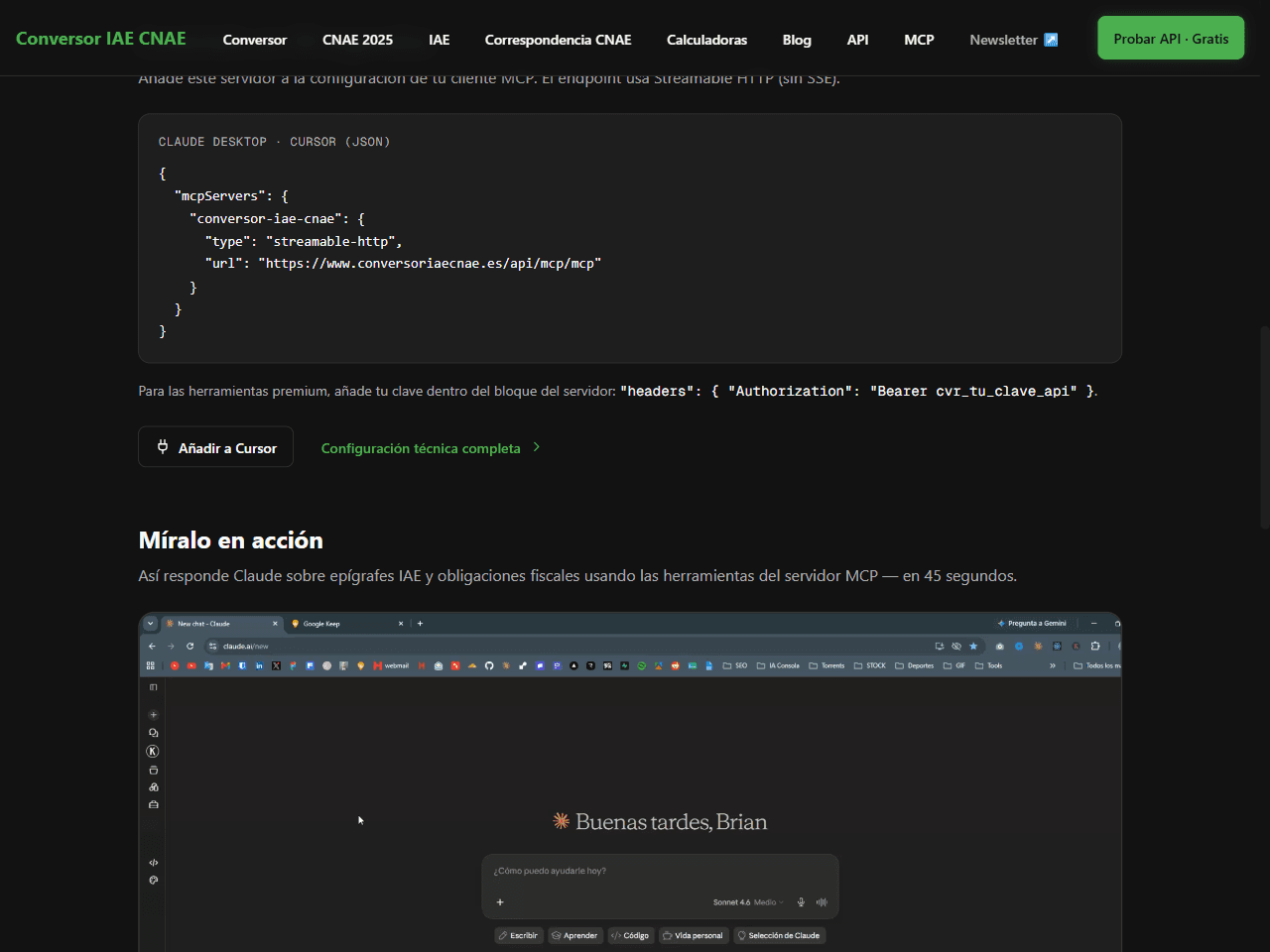Click the Claude projects icon in sidebar
Screen dimensions: 1270x952
click(x=153, y=770)
